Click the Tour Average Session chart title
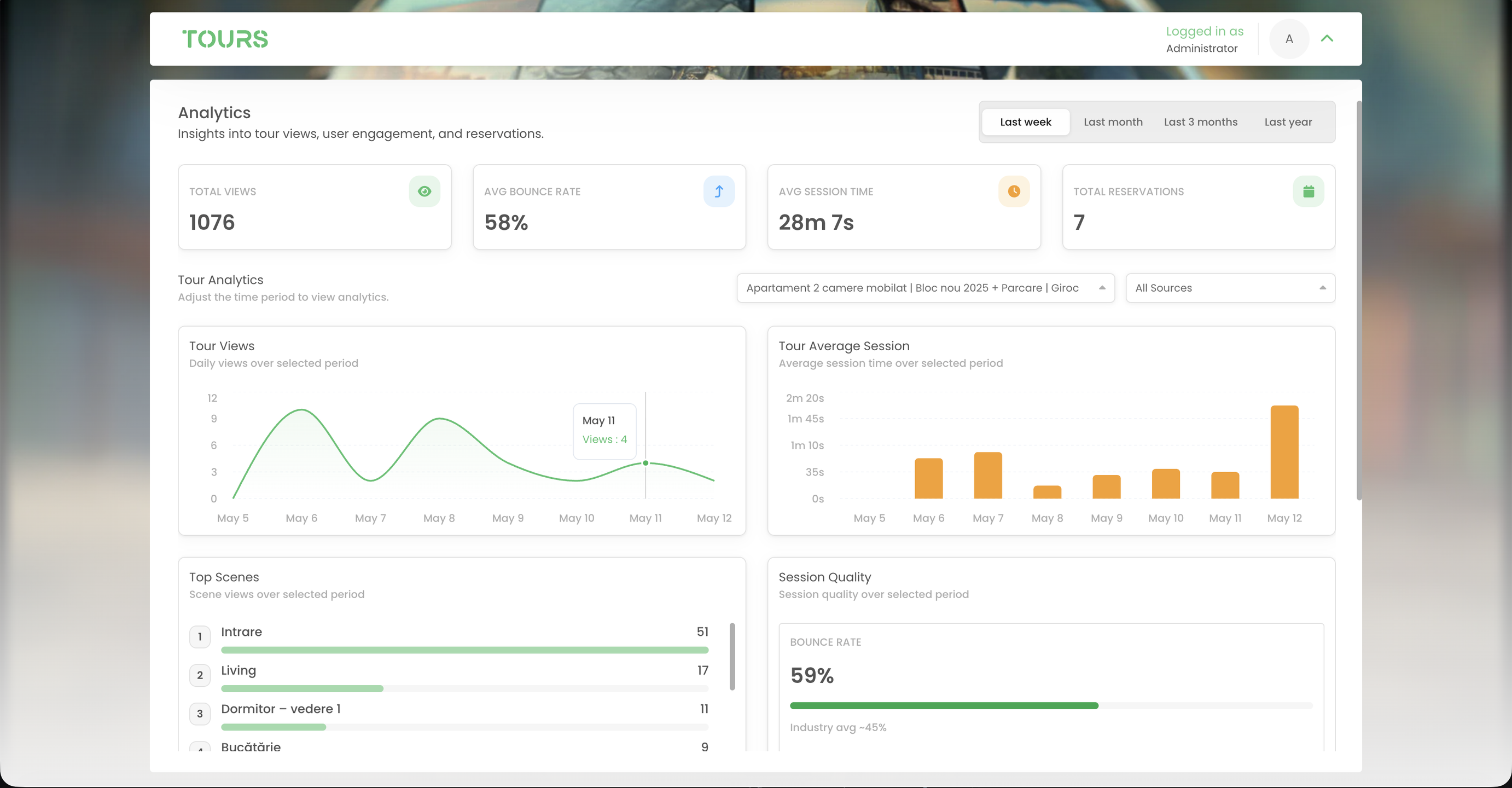 (x=844, y=346)
